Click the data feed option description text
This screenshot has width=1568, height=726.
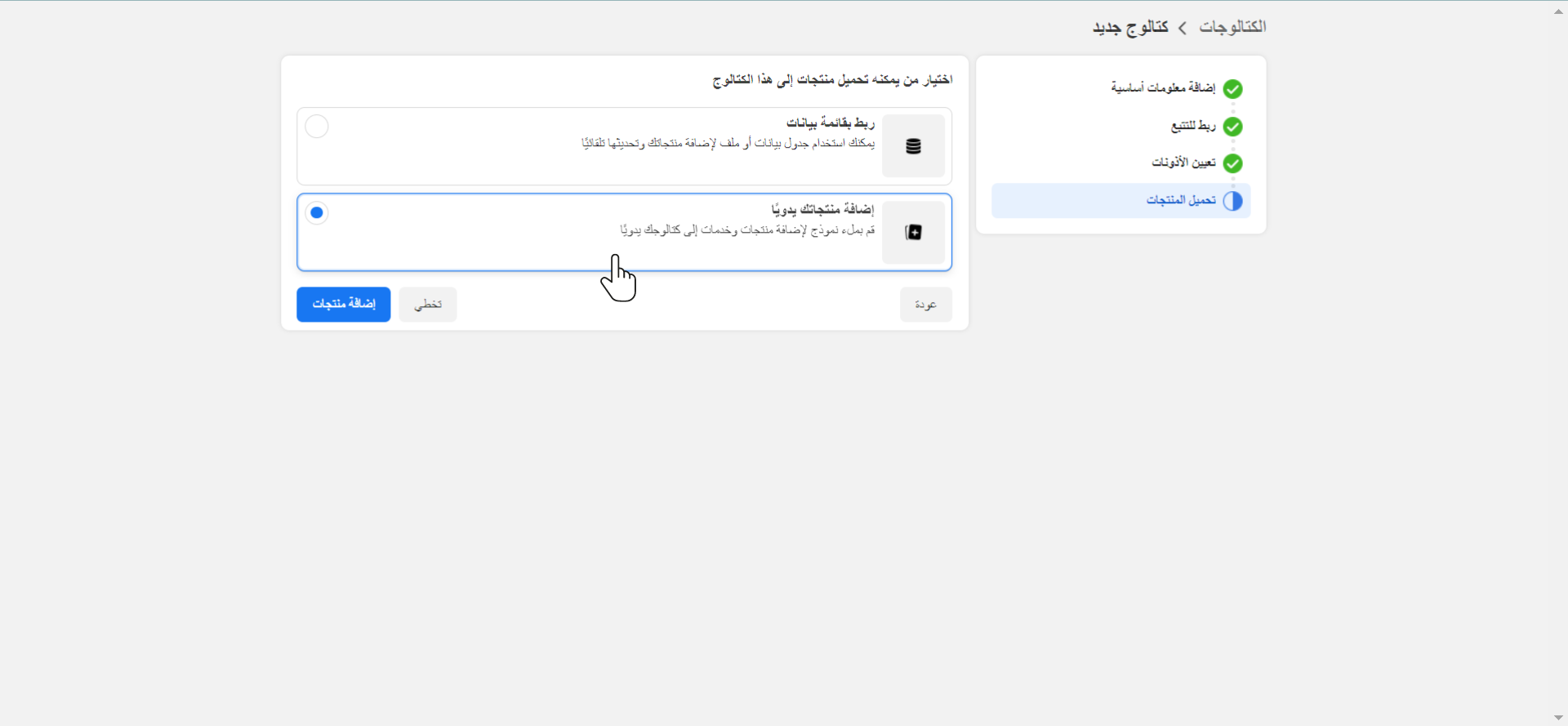point(728,144)
